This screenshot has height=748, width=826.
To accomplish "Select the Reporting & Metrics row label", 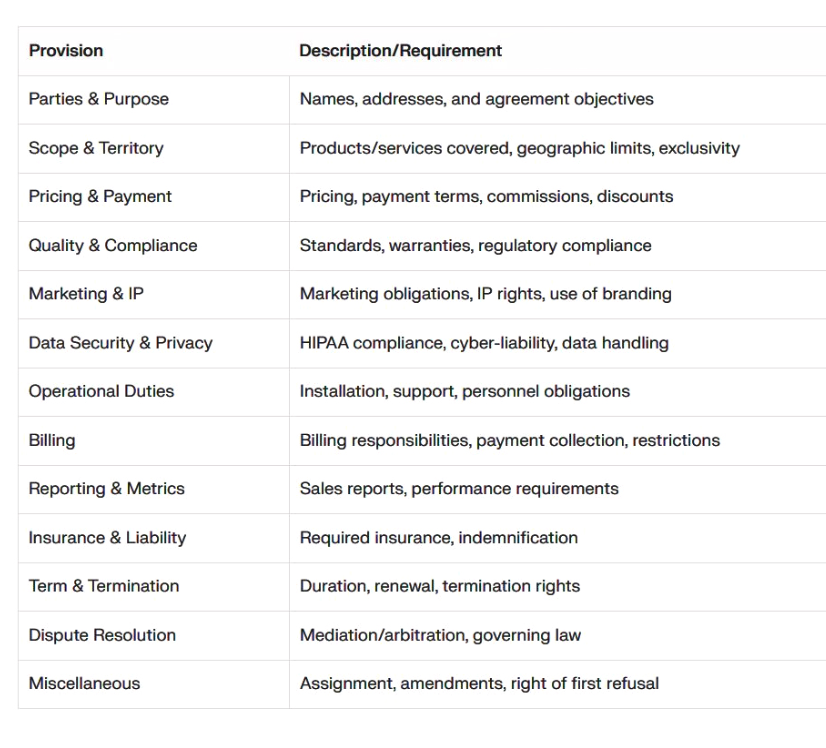I will (106, 489).
